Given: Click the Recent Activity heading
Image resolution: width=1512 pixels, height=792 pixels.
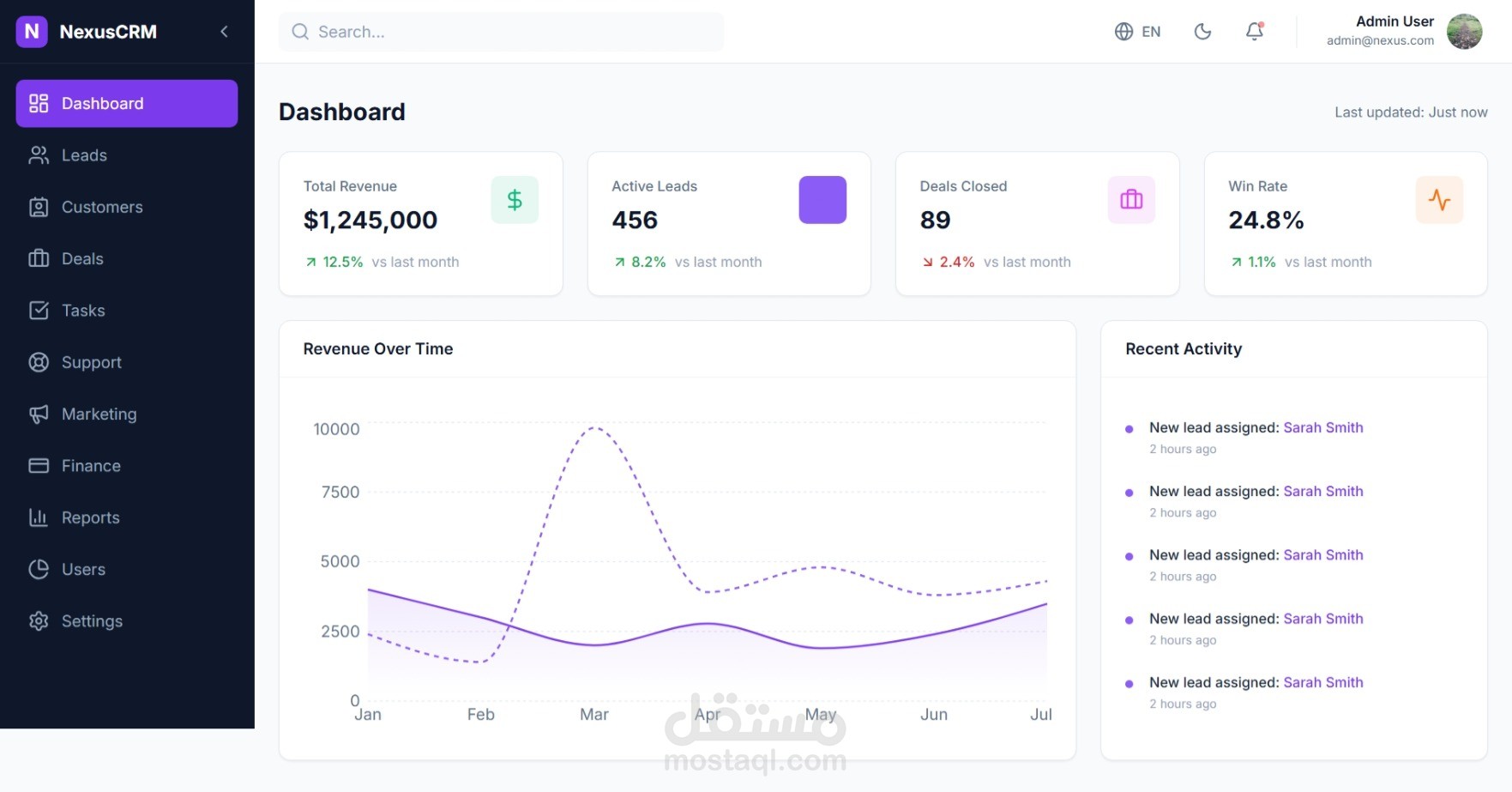Looking at the screenshot, I should (x=1184, y=349).
